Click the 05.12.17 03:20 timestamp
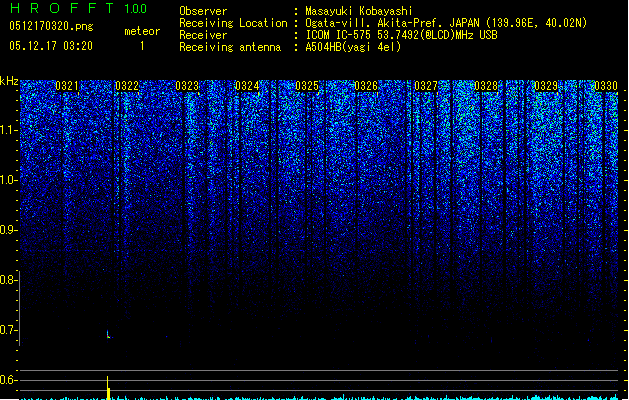This screenshot has height=400, width=629. [x=51, y=46]
